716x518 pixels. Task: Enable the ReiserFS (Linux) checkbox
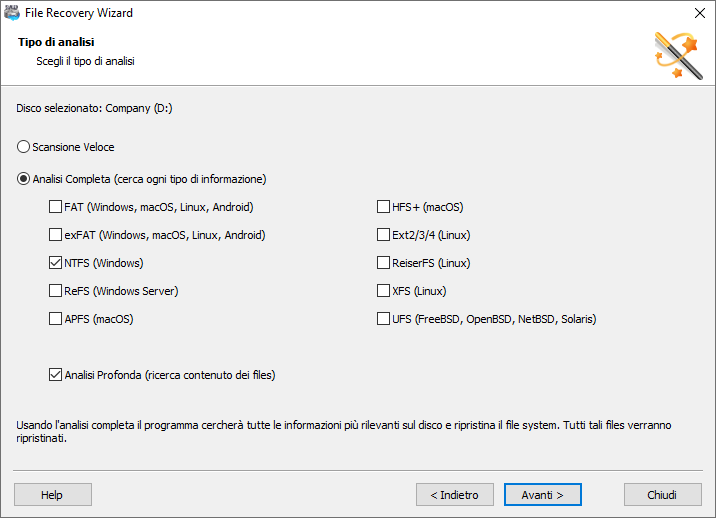coord(383,263)
